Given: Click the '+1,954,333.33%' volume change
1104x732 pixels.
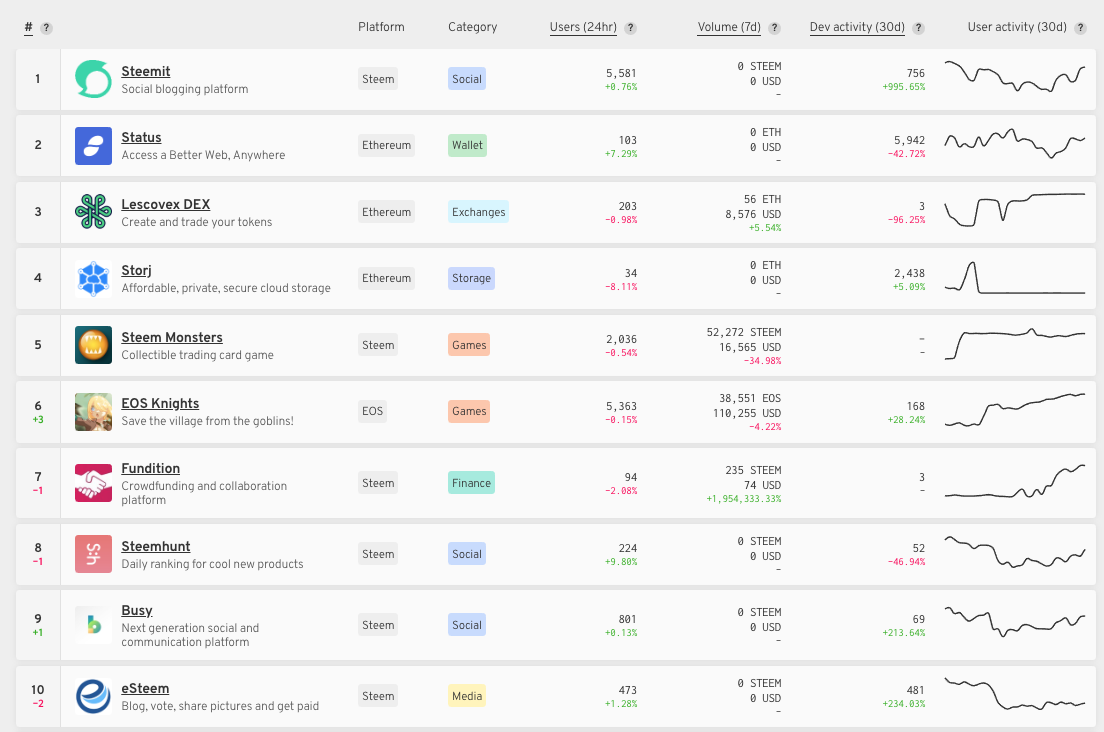Looking at the screenshot, I should [x=744, y=499].
